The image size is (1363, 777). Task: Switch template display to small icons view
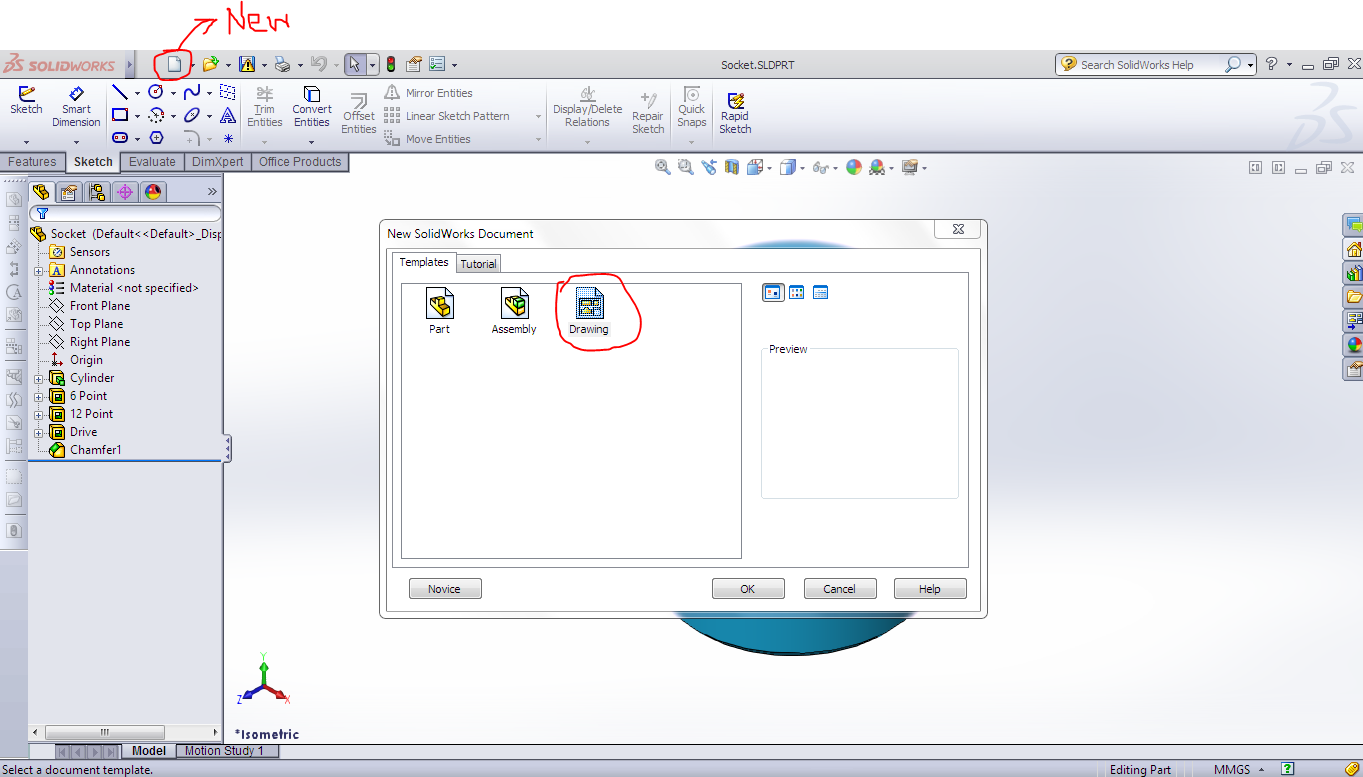click(797, 292)
